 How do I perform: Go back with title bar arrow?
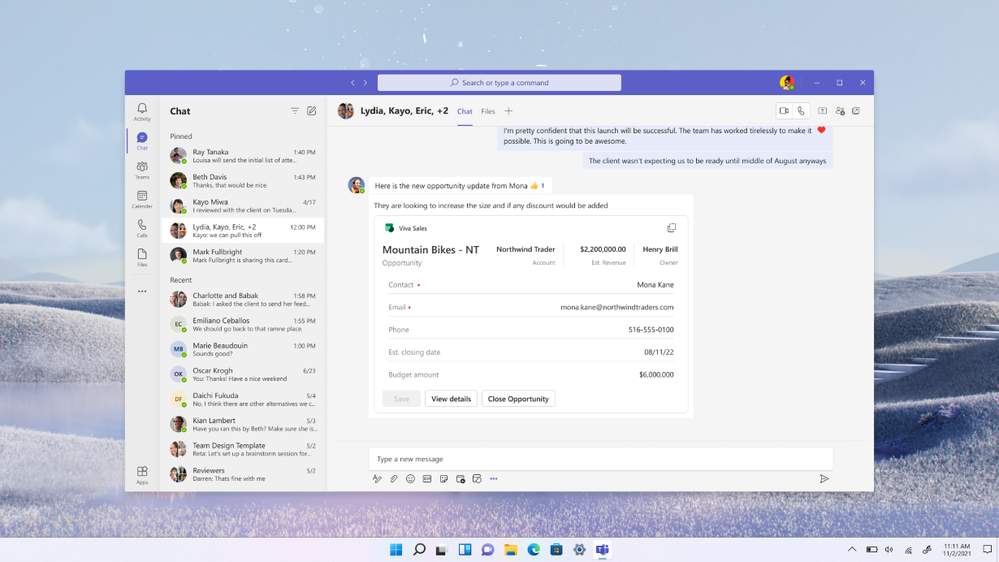(352, 82)
